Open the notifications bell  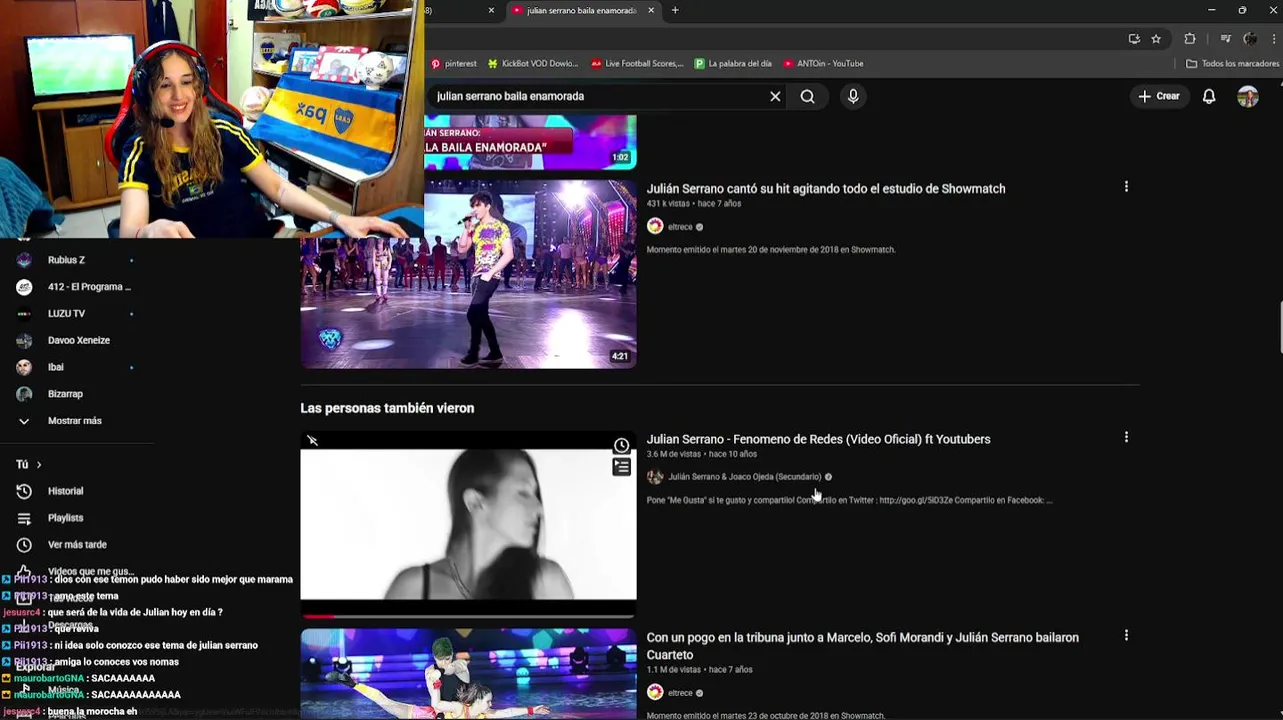[1209, 96]
